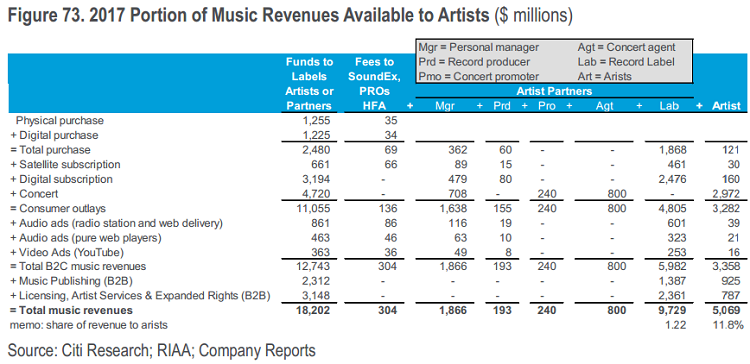This screenshot has height=364, width=750.
Task: Select the 2,972 concert artist value
Action: pos(728,194)
